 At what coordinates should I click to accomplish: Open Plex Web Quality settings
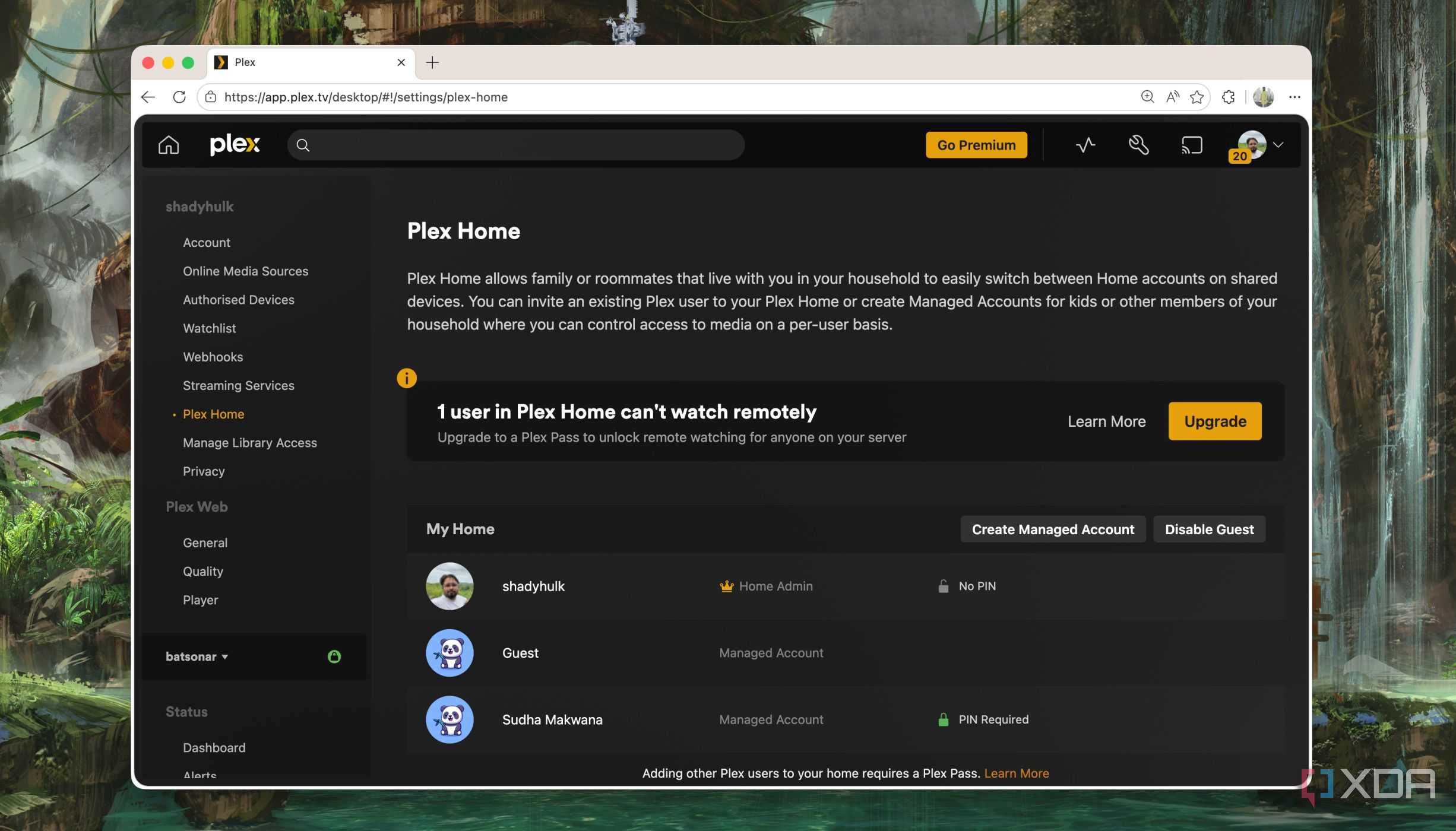tap(203, 571)
